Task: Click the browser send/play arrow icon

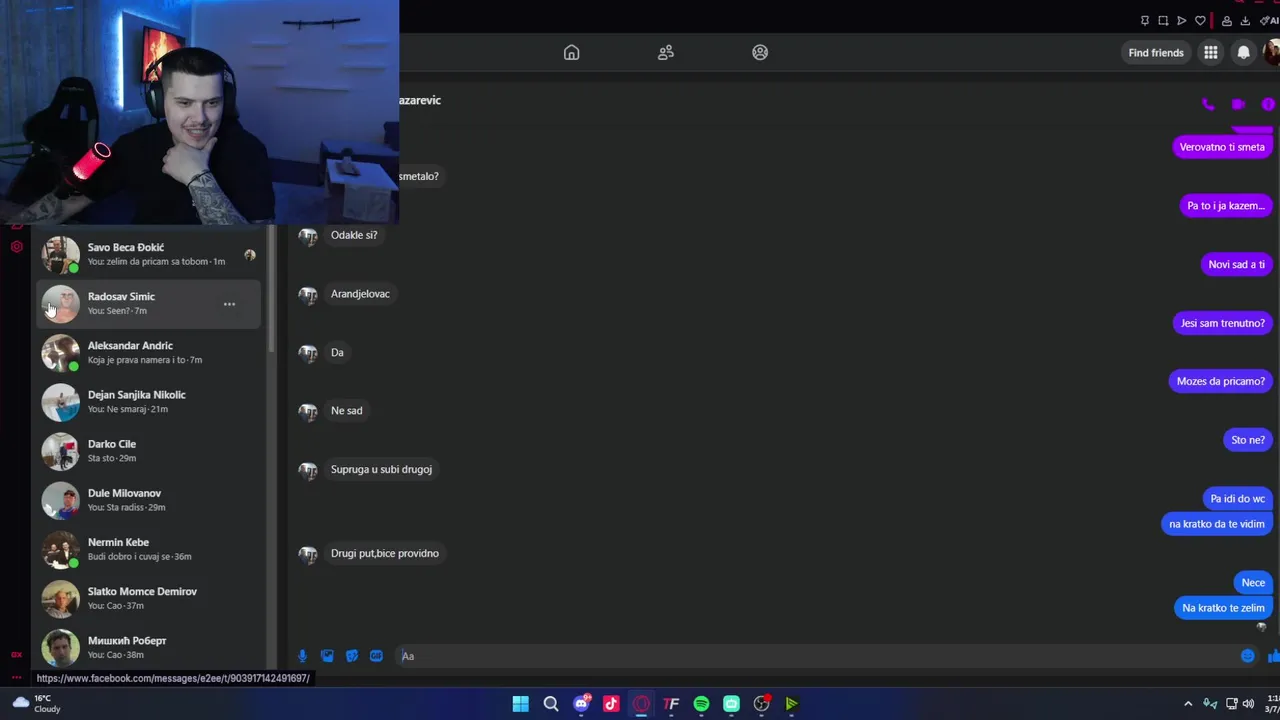Action: 1181,21
